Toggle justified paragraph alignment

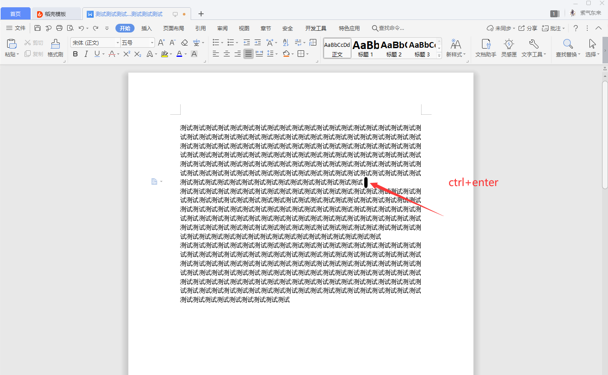[x=248, y=54]
